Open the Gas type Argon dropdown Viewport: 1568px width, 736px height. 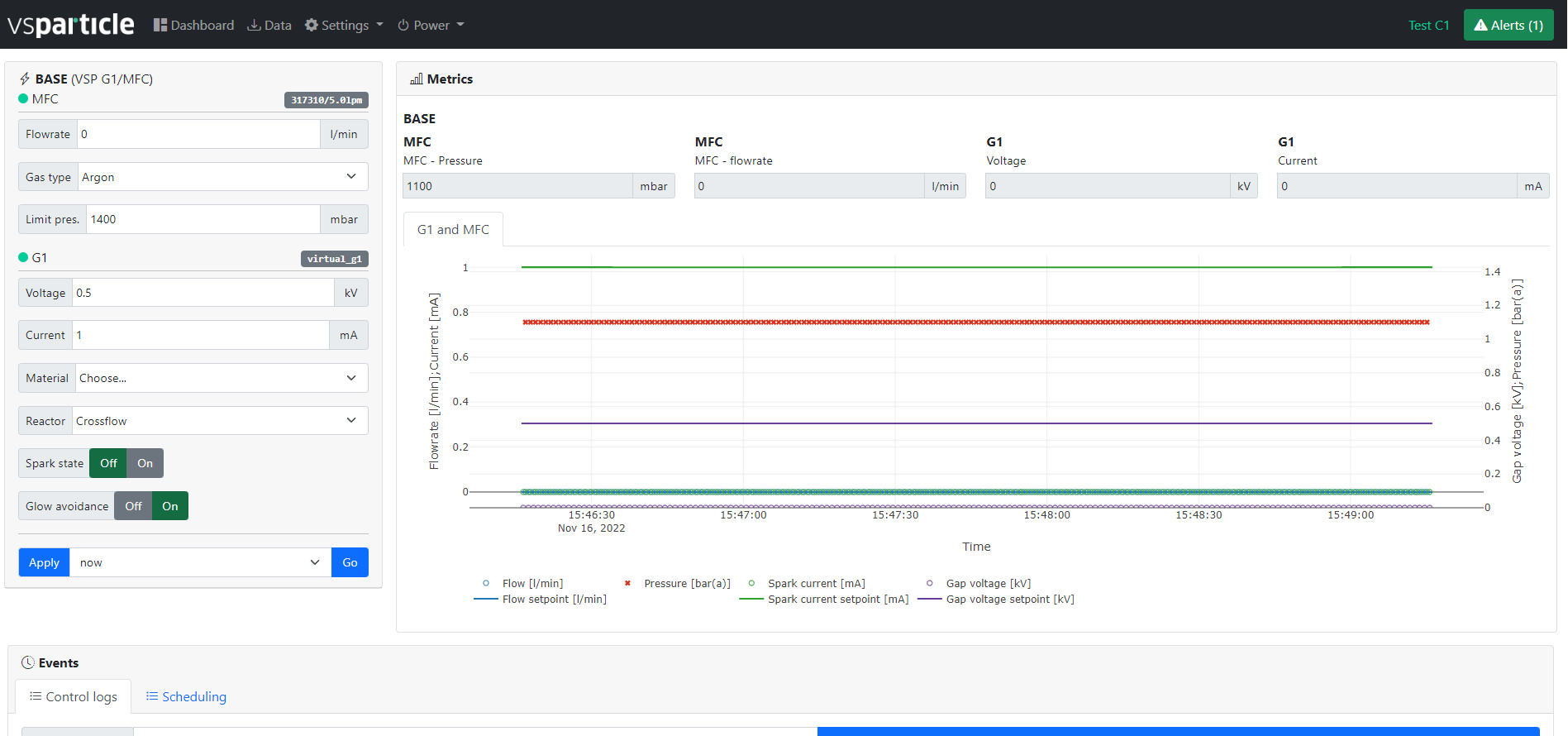point(222,177)
